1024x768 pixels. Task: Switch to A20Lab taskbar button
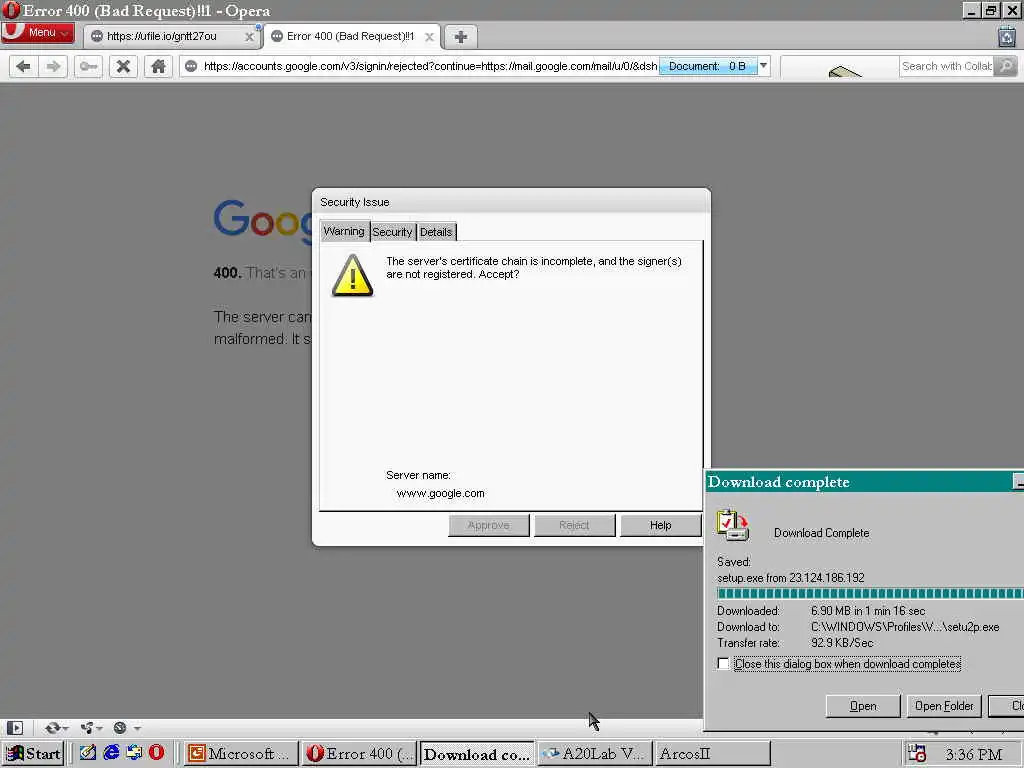595,754
